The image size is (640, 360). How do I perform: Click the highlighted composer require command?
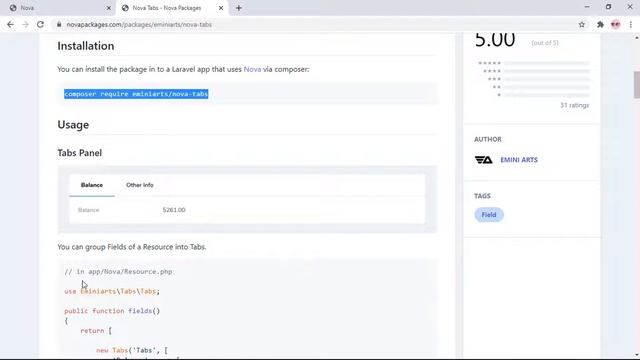[136, 94]
